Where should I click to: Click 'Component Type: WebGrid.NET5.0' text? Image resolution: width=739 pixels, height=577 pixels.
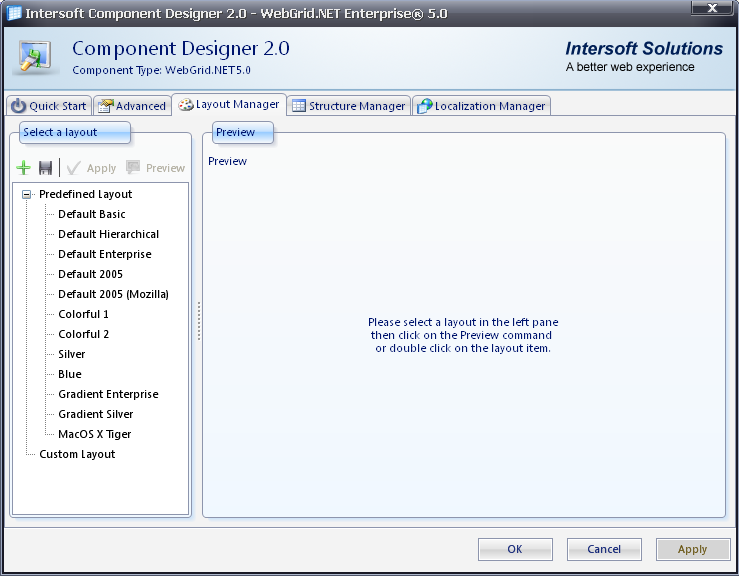(x=161, y=70)
